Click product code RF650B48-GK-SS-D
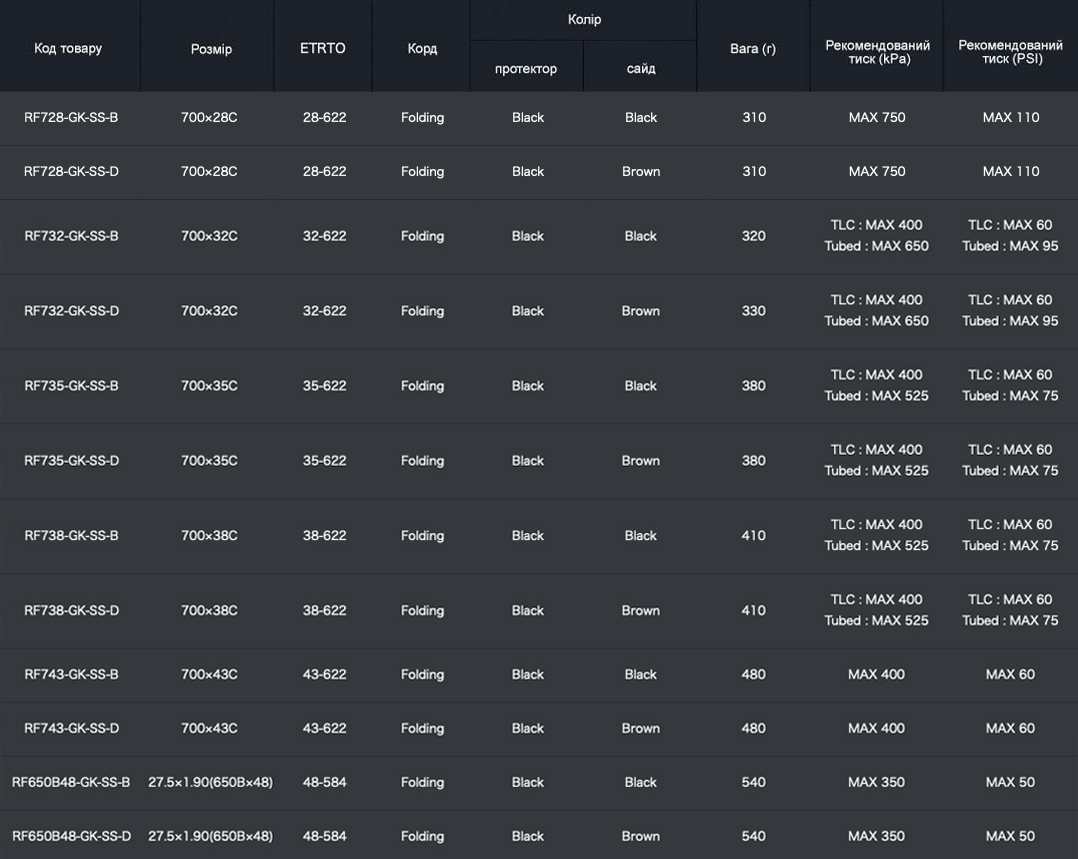1078x859 pixels. (x=71, y=836)
